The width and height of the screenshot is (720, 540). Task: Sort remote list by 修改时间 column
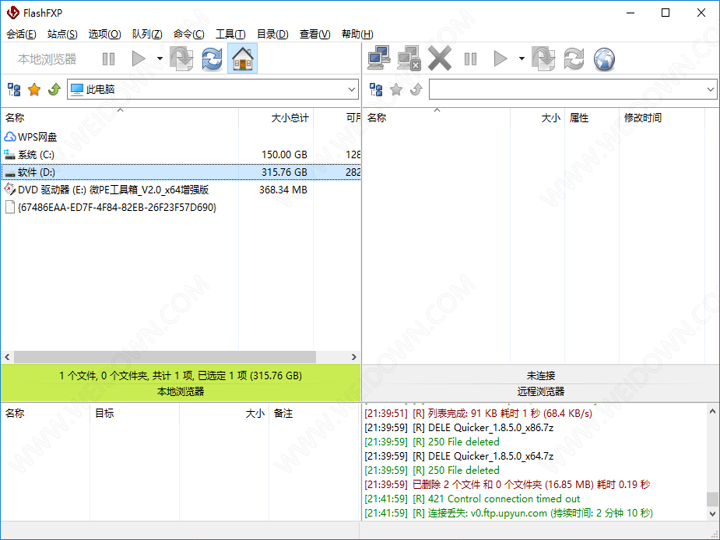pyautogui.click(x=662, y=118)
